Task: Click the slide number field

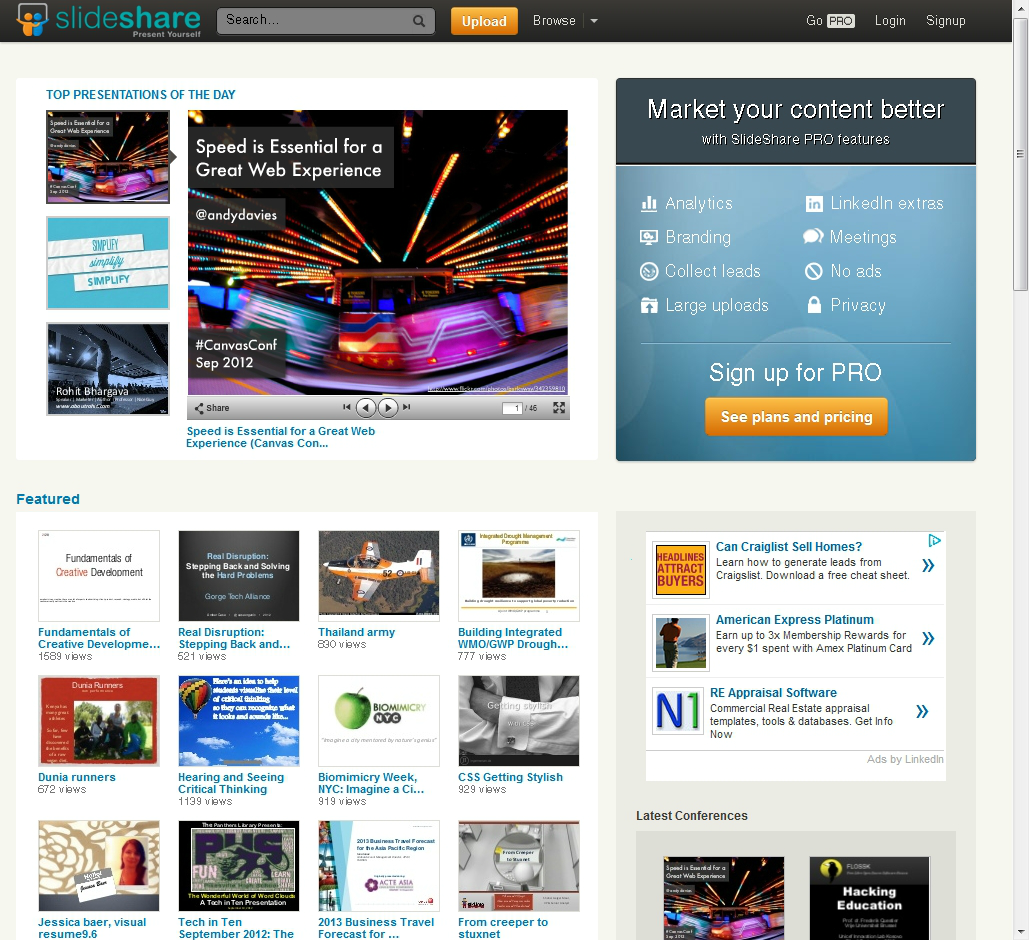Action: (512, 408)
